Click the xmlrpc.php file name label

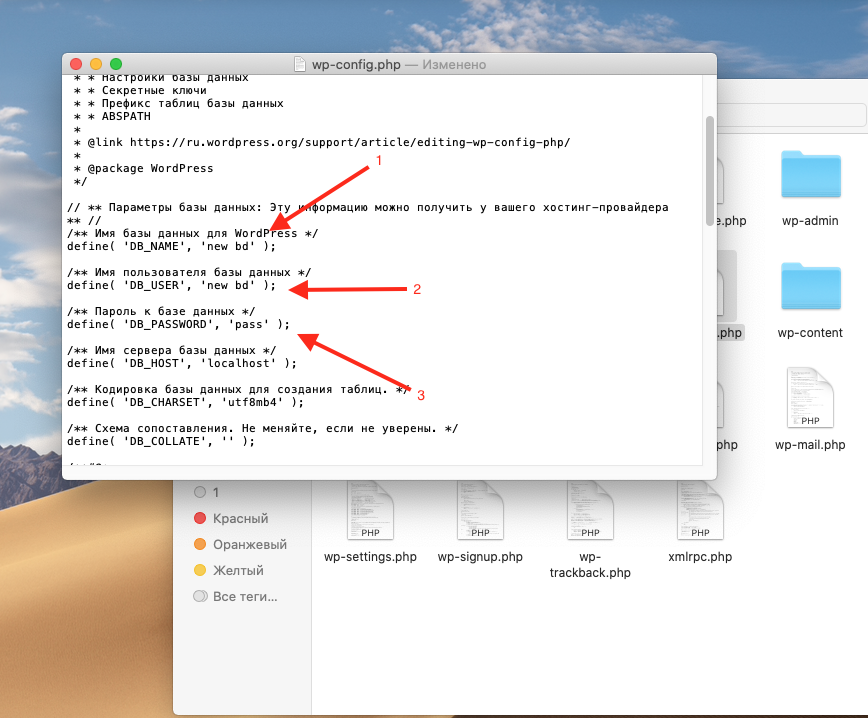pos(700,557)
